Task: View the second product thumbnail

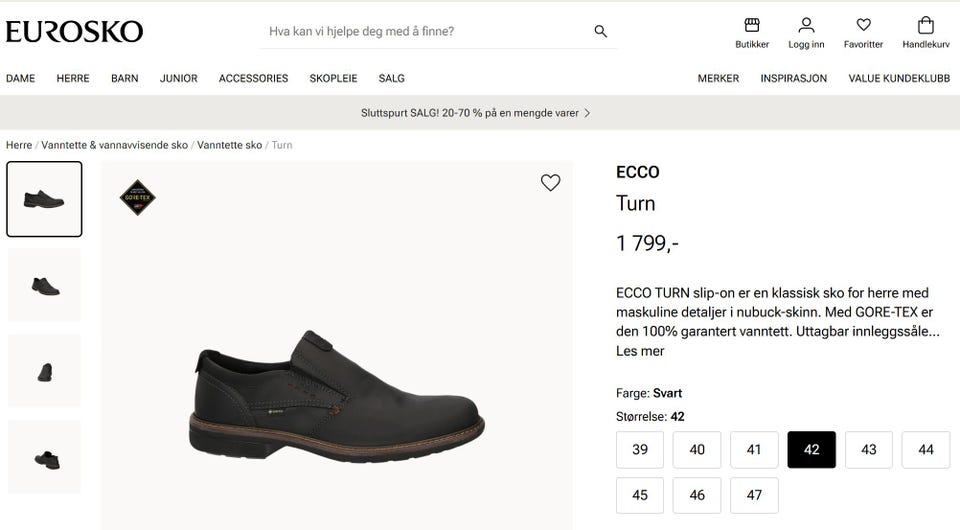Action: tap(45, 285)
